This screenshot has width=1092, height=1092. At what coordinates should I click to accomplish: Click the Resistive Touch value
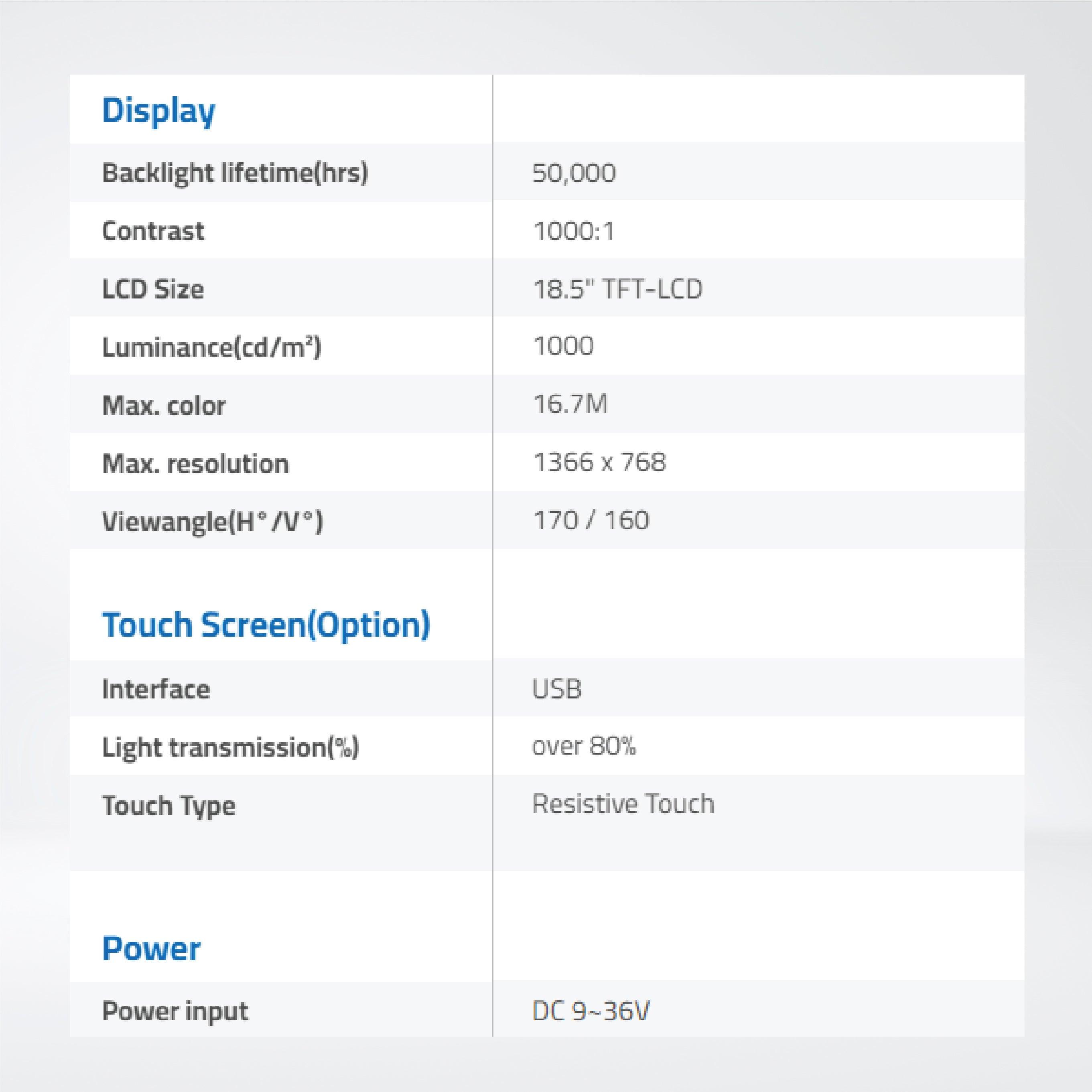click(623, 803)
